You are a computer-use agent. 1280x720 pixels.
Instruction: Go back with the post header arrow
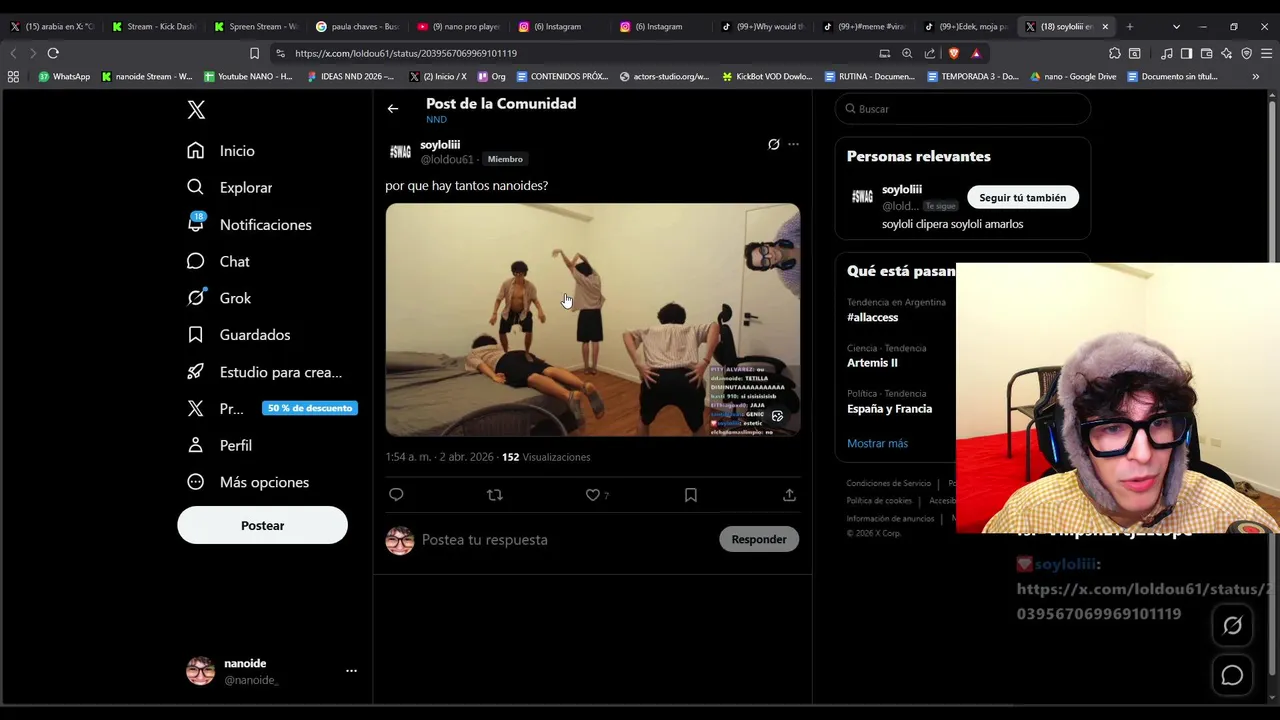393,109
